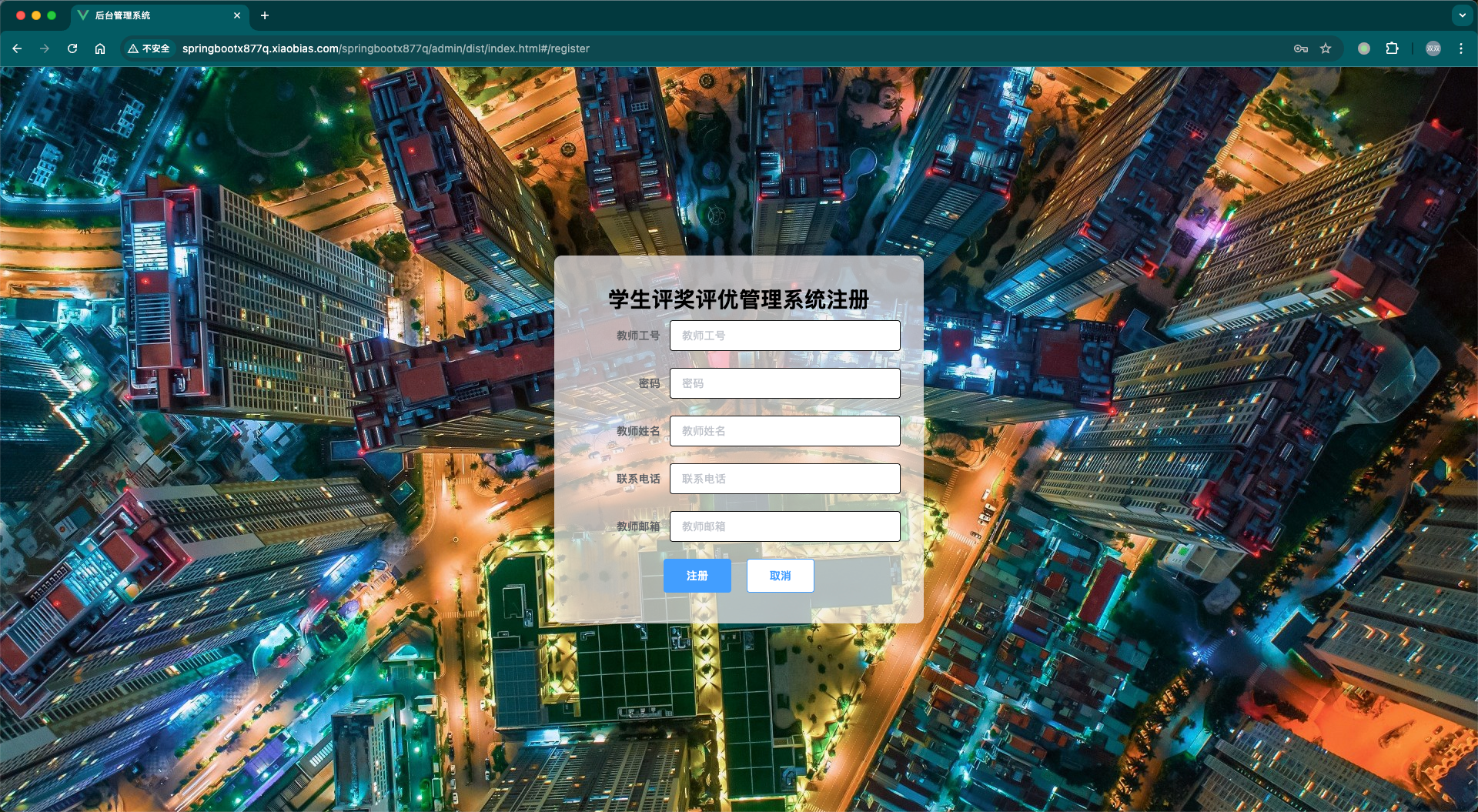Open the 不安全 site security warning
Image resolution: width=1478 pixels, height=812 pixels.
tap(149, 48)
